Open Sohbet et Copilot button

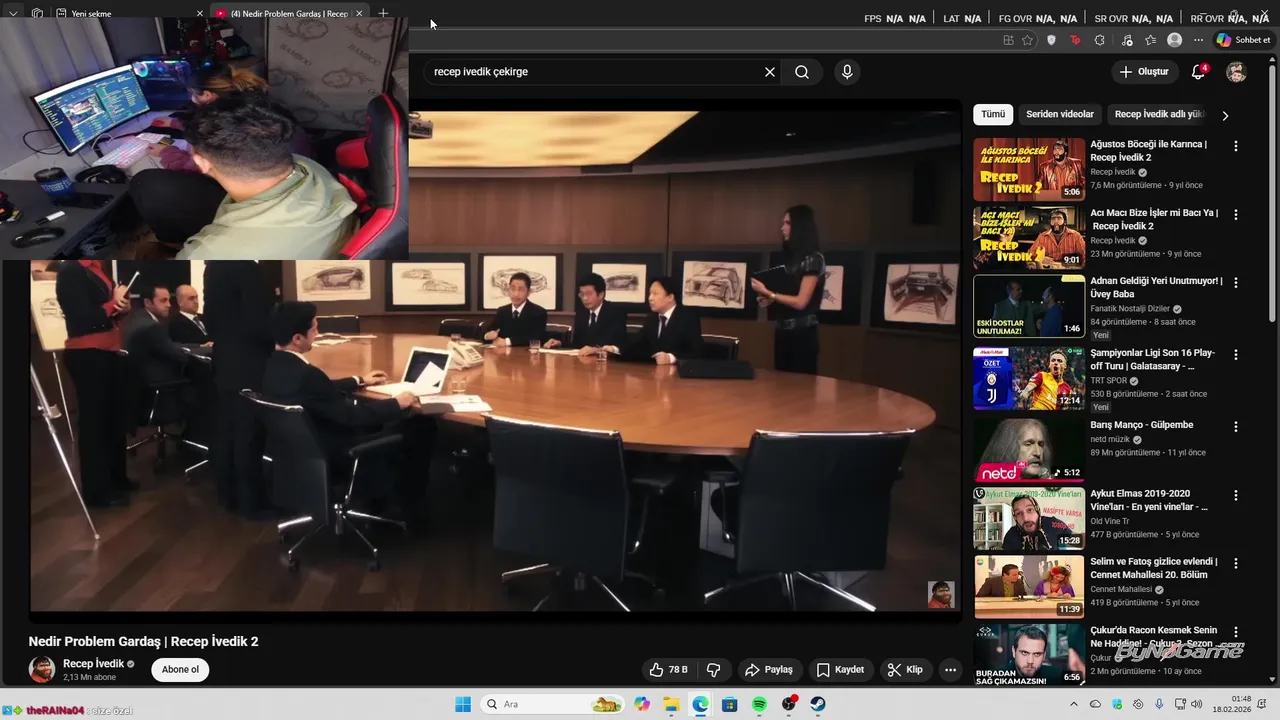click(x=1243, y=40)
